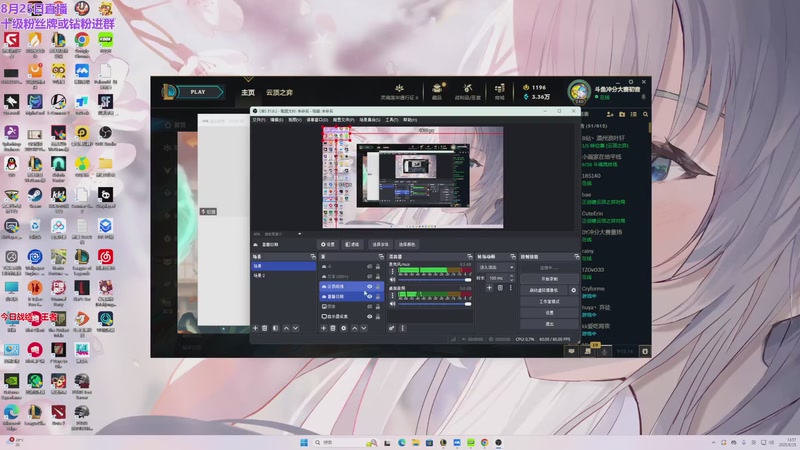Viewport: 800px width, 450px height.
Task: Adjust 麦克风/Aux volume slider
Action: tap(434, 280)
